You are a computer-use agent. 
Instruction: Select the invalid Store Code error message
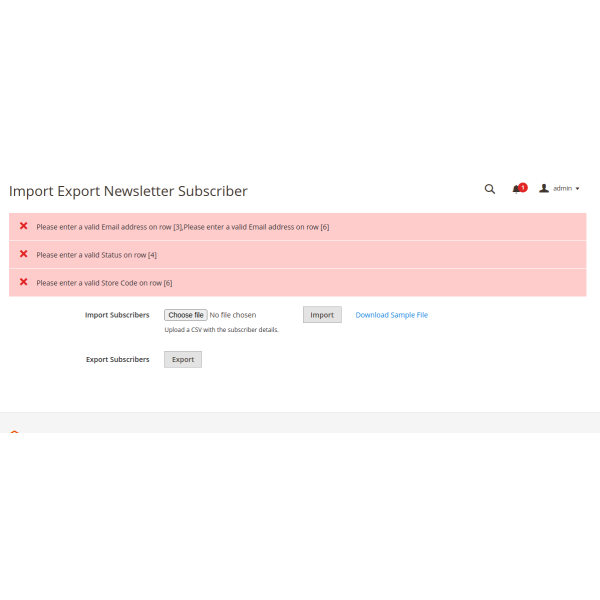[104, 283]
